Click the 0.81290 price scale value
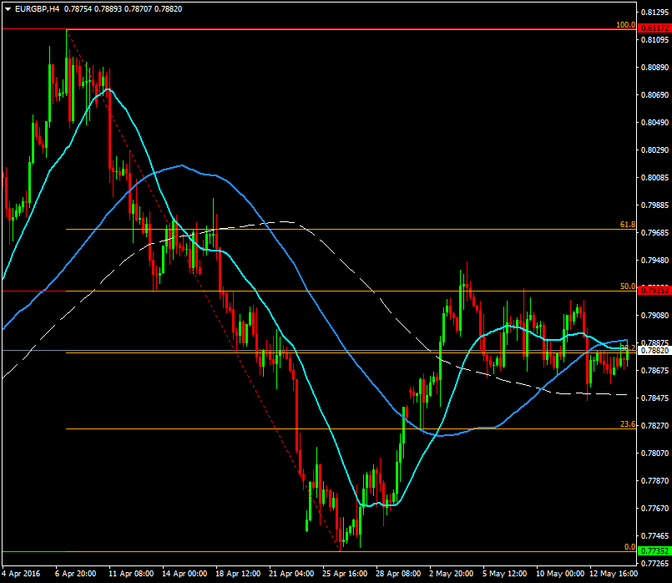 pyautogui.click(x=654, y=12)
